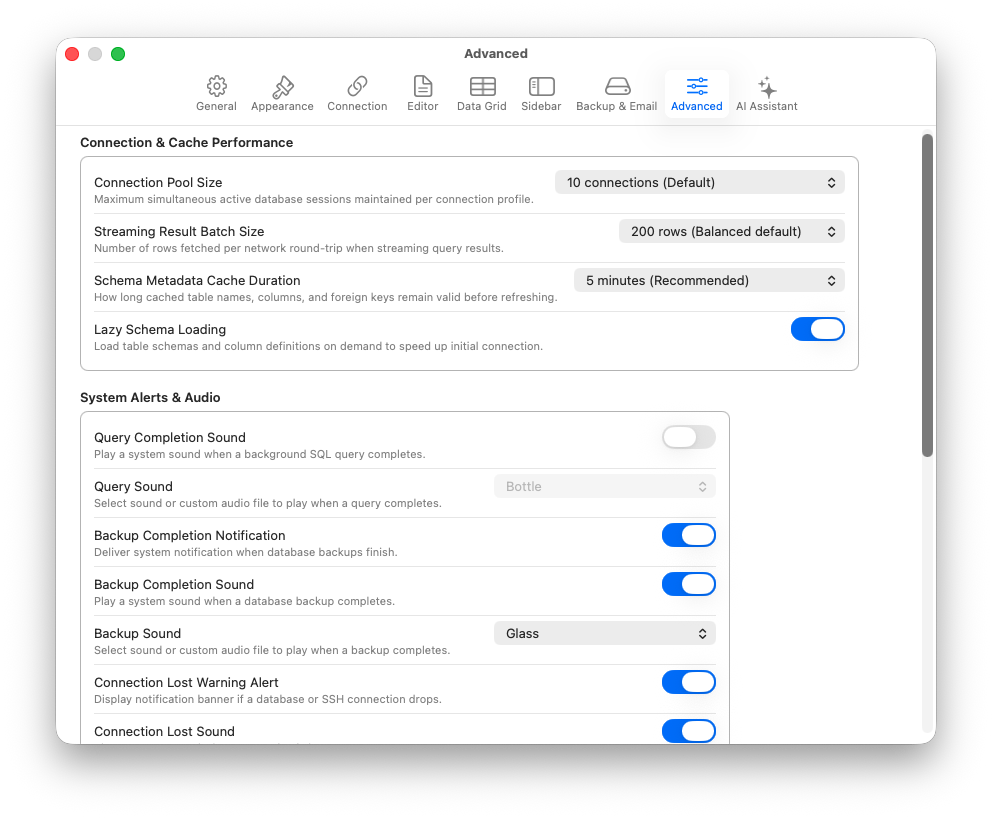Minimize the window with the gray button
The height and width of the screenshot is (818, 992).
click(x=95, y=54)
